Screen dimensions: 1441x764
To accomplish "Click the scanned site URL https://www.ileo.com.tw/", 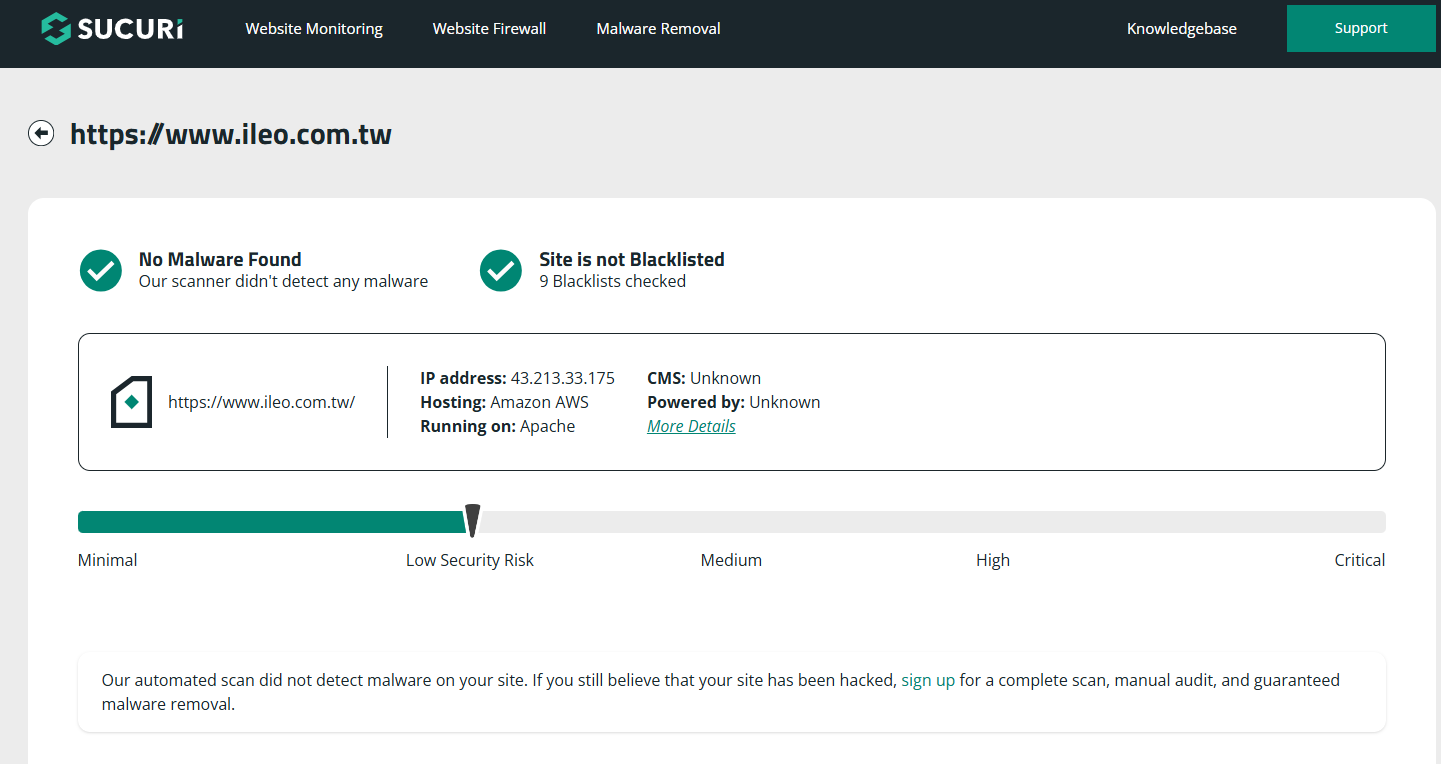I will (261, 401).
